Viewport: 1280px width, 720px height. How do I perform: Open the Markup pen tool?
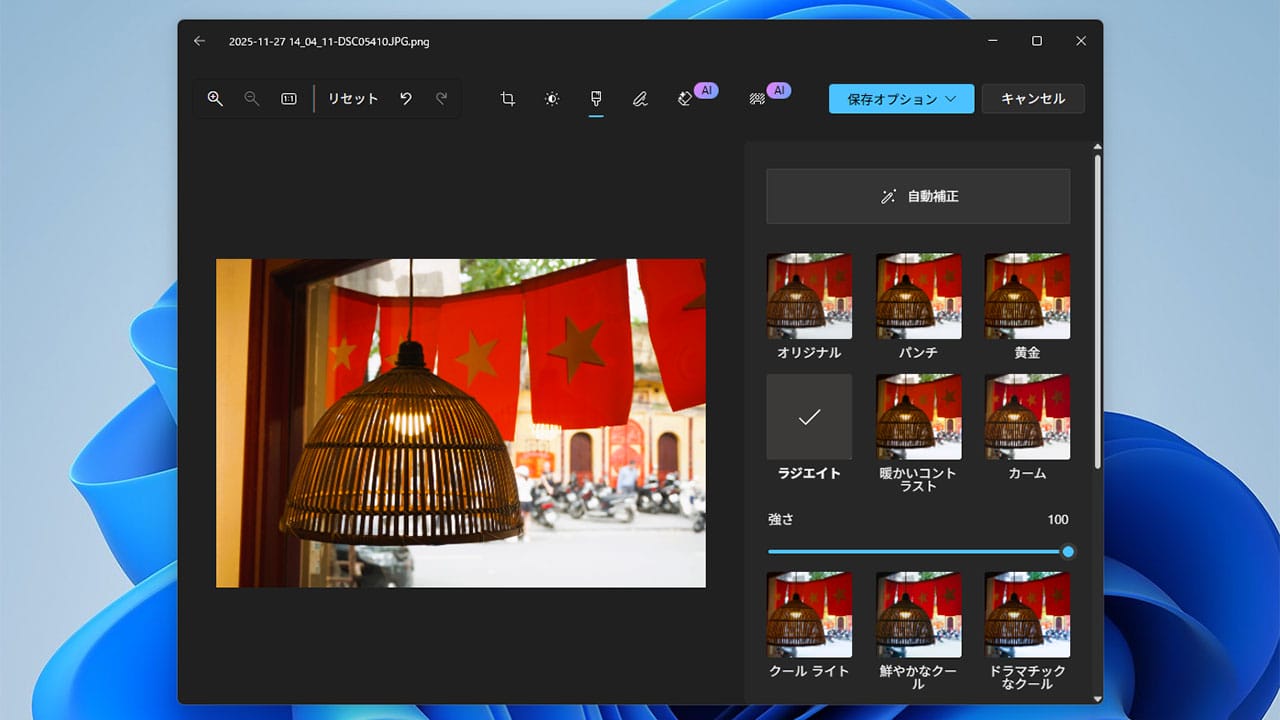[x=640, y=98]
